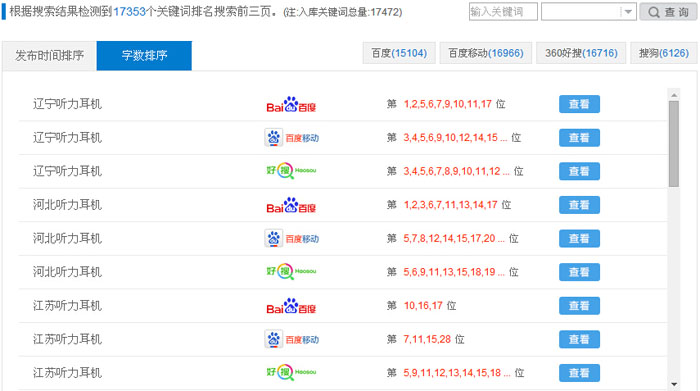Filter by 百度(15104) results
Image resolution: width=700 pixels, height=391 pixels.
point(399,54)
